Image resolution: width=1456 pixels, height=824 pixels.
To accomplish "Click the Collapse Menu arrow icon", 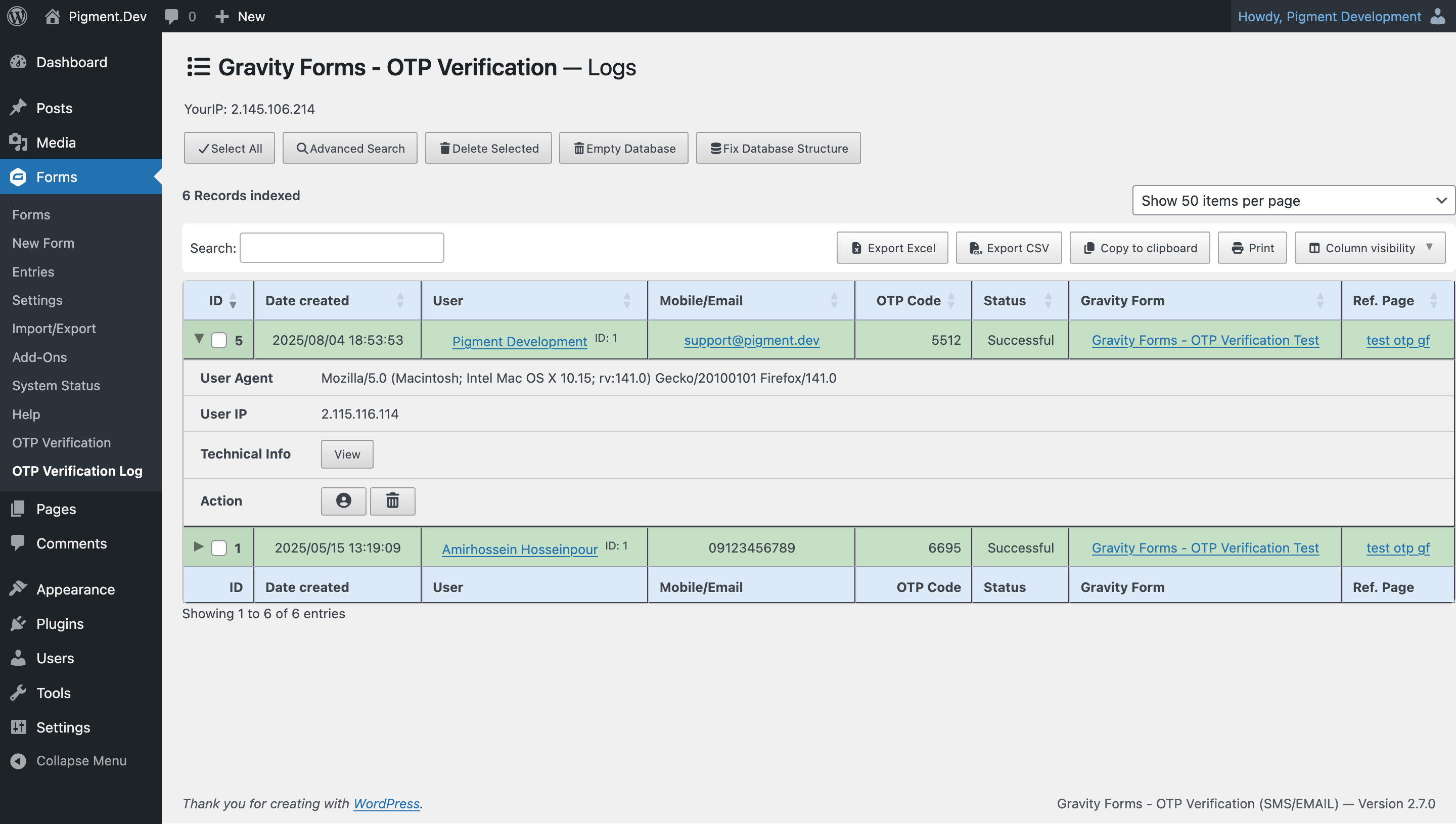I will [x=18, y=761].
